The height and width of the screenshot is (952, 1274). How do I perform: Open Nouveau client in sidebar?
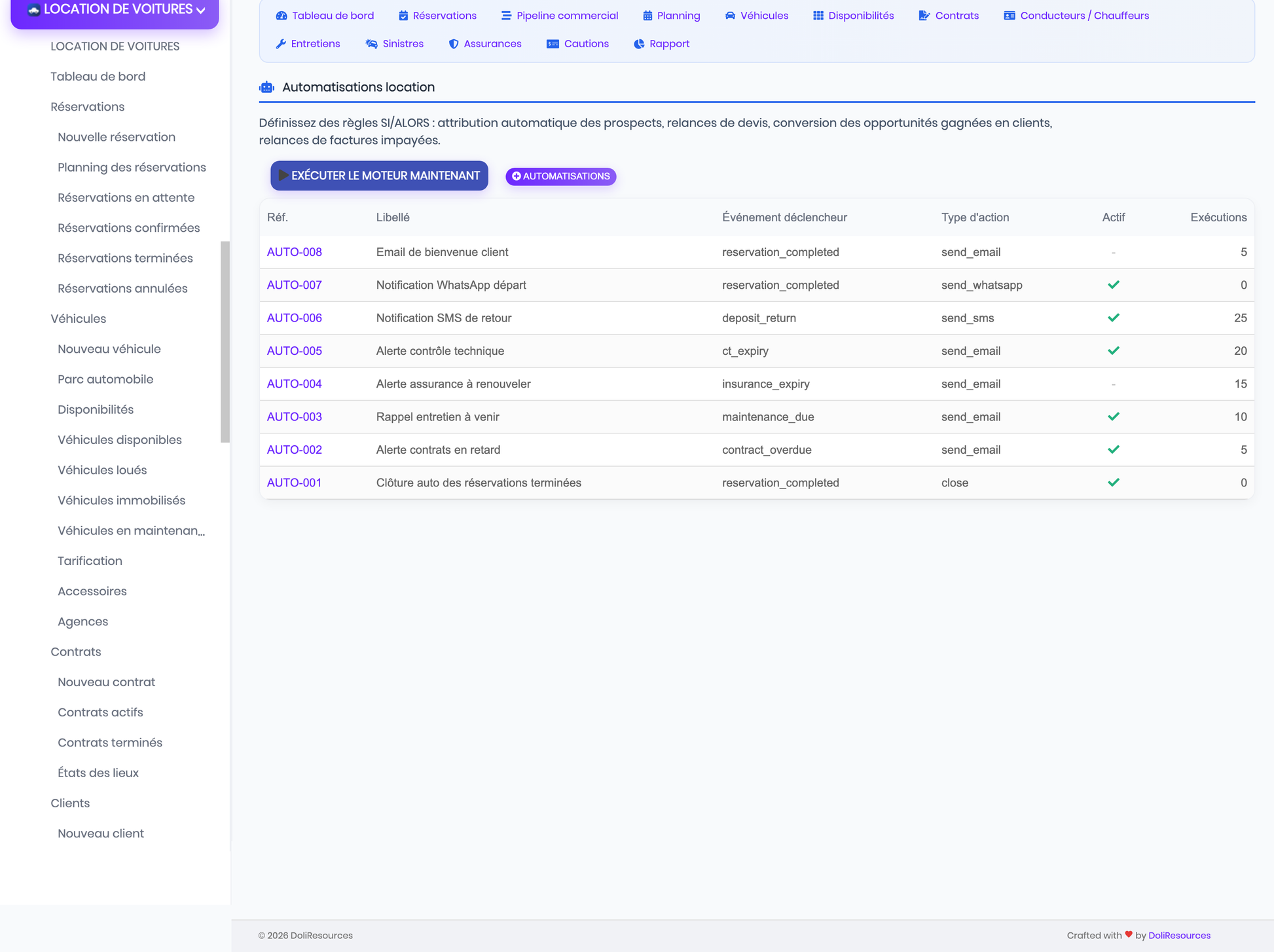101,833
